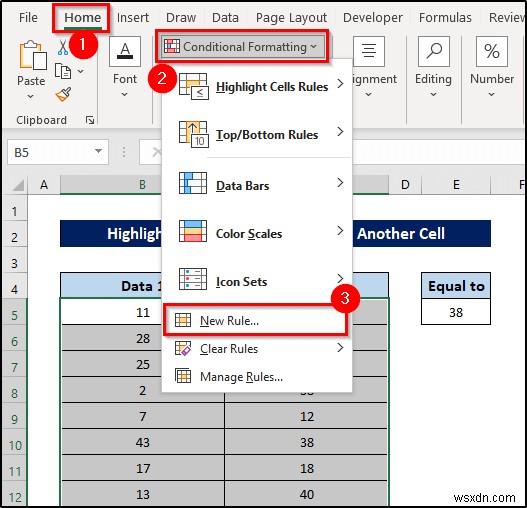Viewport: 527px width, 508px height.
Task: Open the Number percent icon
Action: pyautogui.click(x=491, y=51)
